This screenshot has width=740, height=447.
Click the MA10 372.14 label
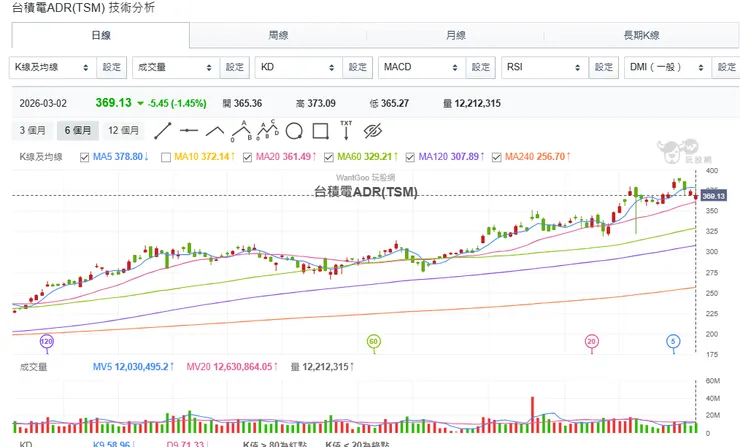coord(204,157)
